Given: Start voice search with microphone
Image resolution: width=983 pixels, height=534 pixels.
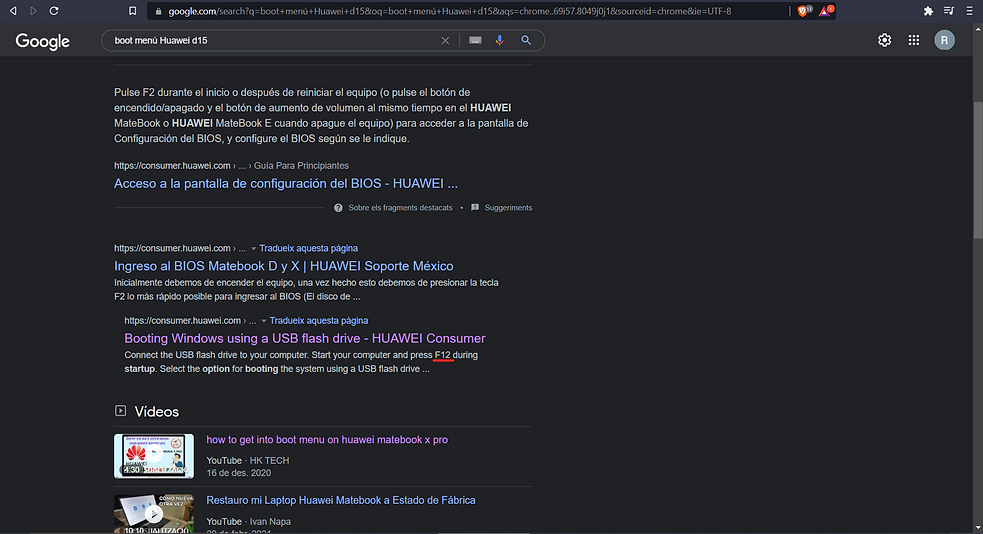Looking at the screenshot, I should point(500,40).
